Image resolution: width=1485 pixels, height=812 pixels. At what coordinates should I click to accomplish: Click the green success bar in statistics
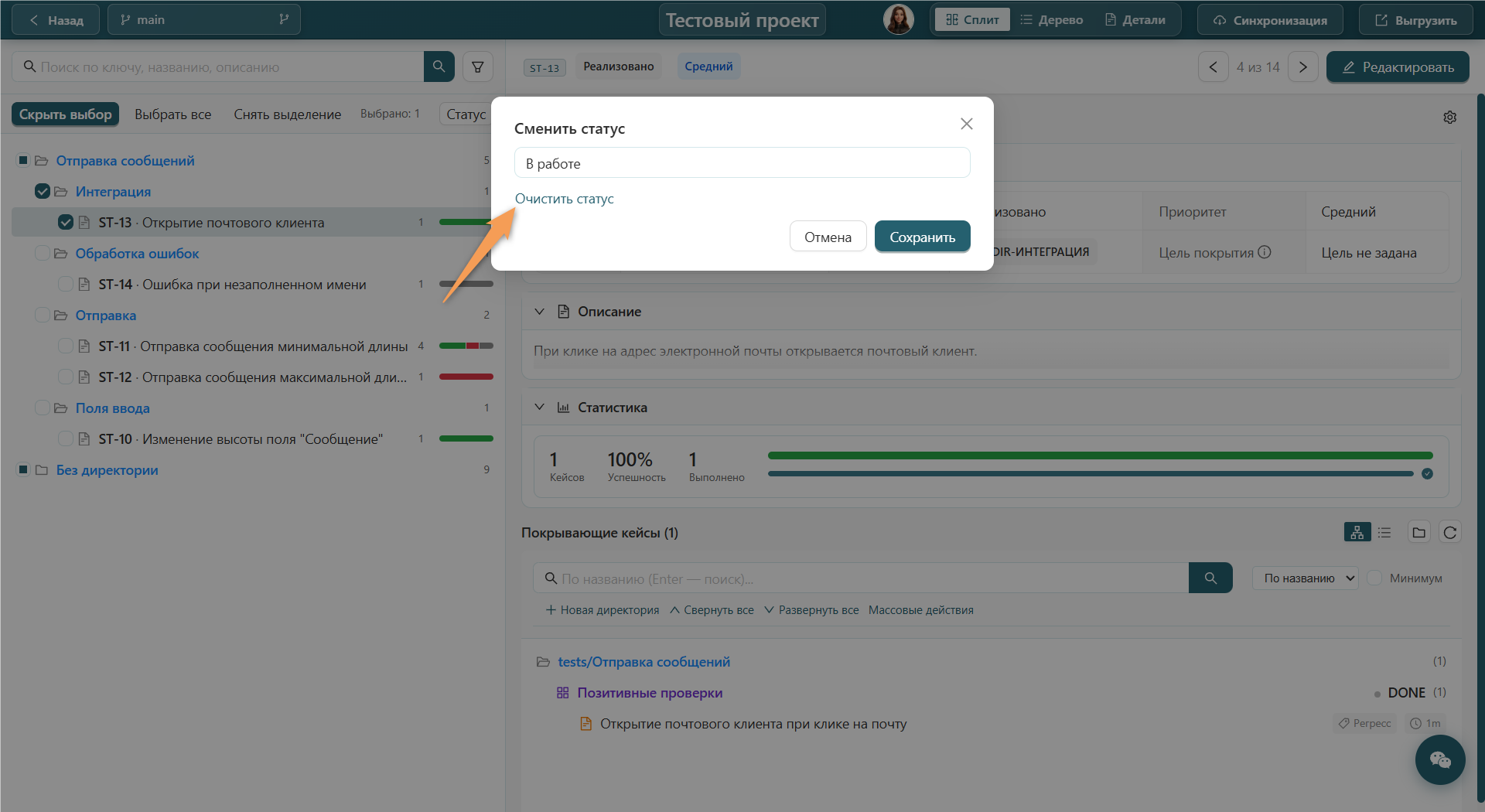tap(1100, 455)
